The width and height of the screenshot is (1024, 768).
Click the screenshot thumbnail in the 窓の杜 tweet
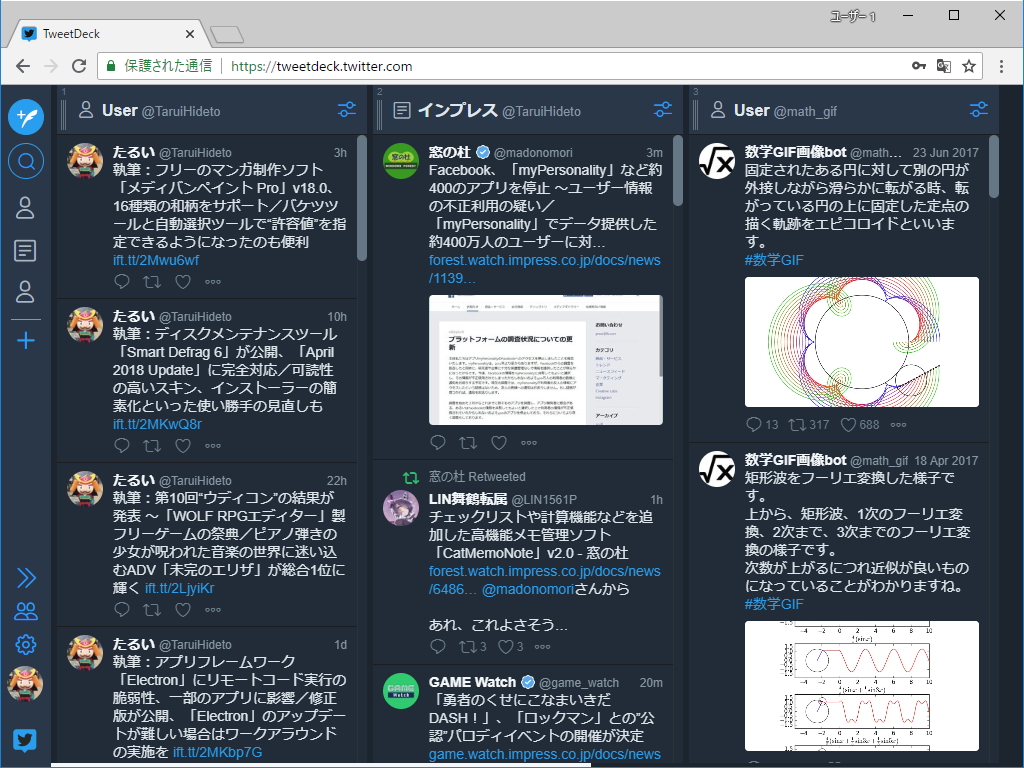click(545, 360)
